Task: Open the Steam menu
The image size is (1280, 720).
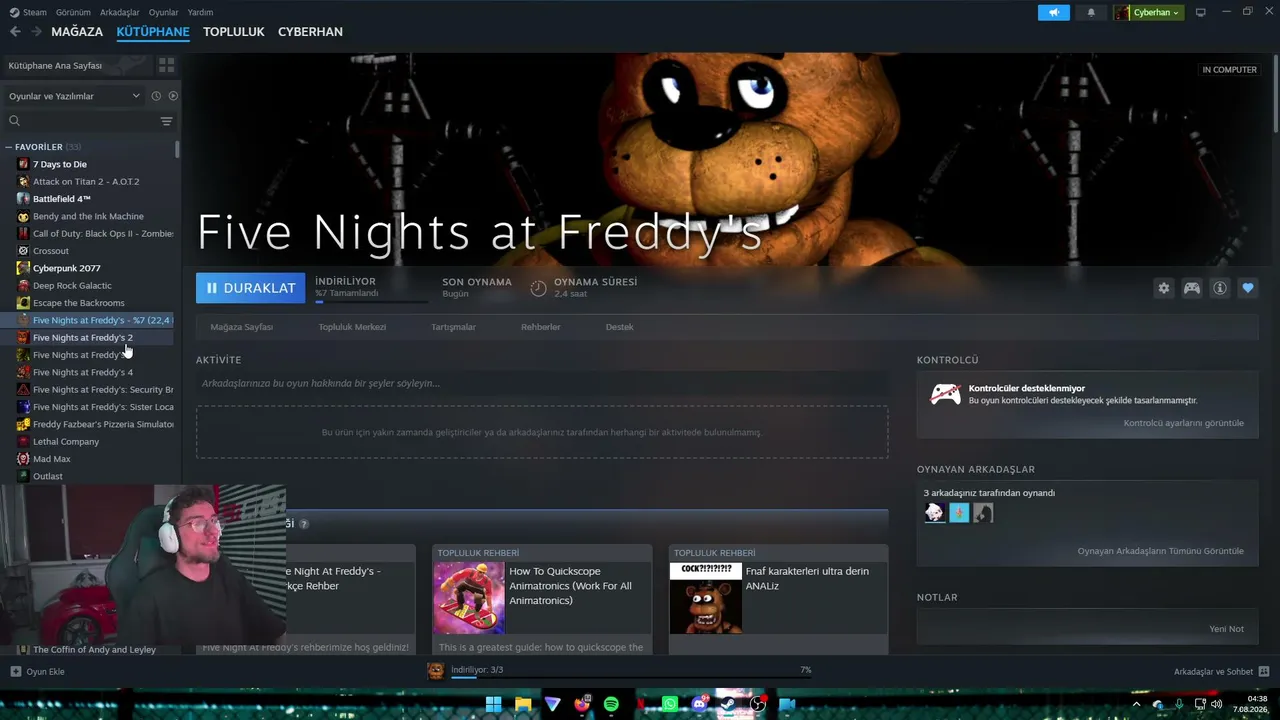Action: click(35, 12)
